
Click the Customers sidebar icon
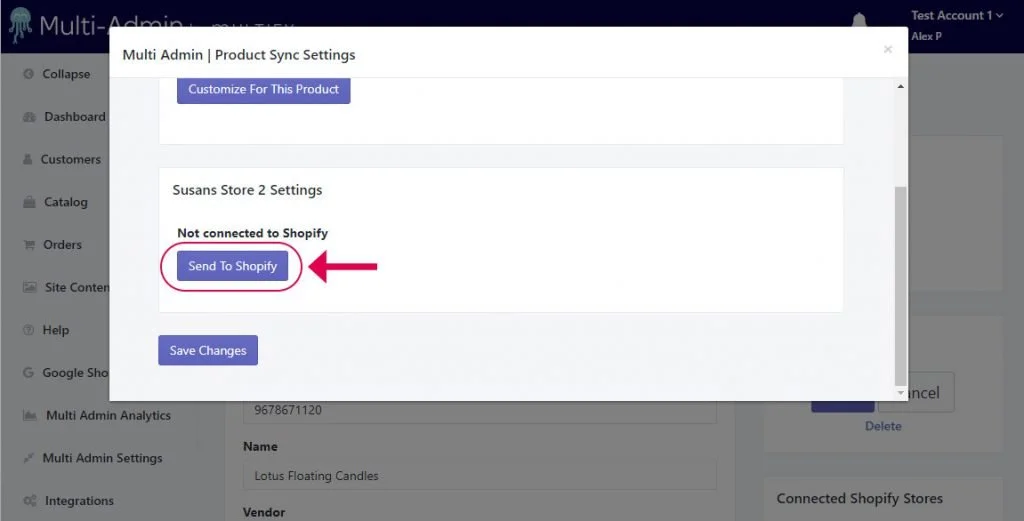click(x=27, y=159)
